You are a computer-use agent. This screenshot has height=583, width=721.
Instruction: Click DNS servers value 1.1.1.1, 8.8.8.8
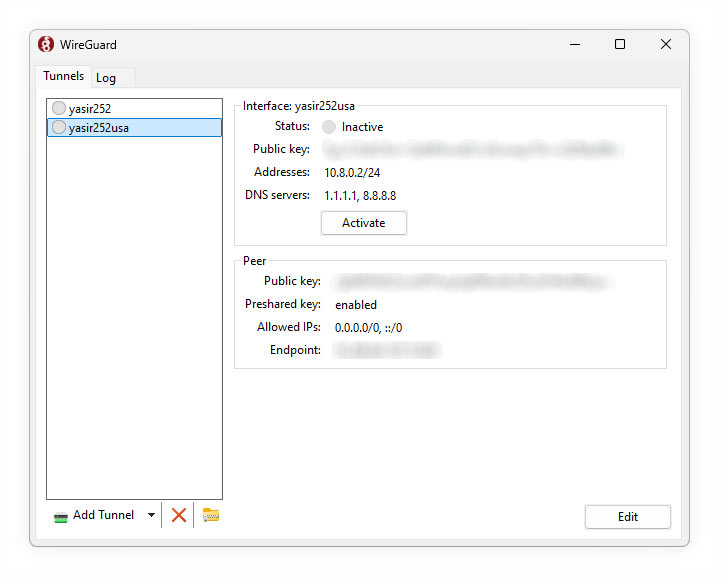click(x=360, y=196)
